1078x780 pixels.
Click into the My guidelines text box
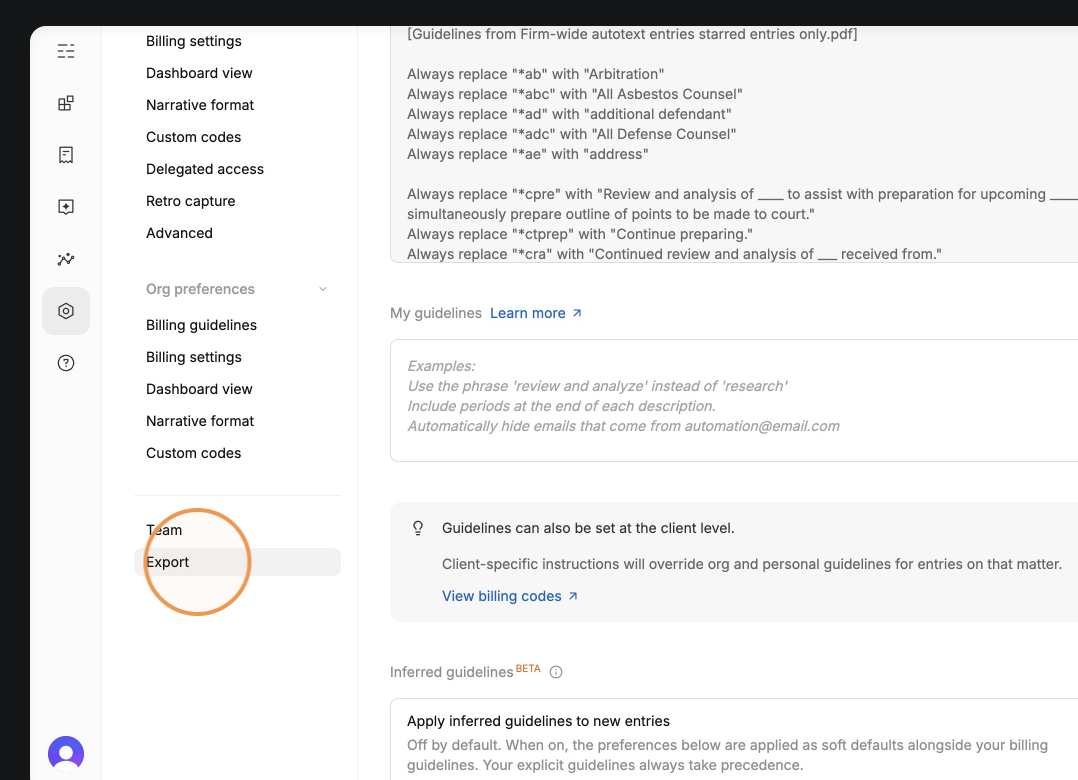point(734,401)
